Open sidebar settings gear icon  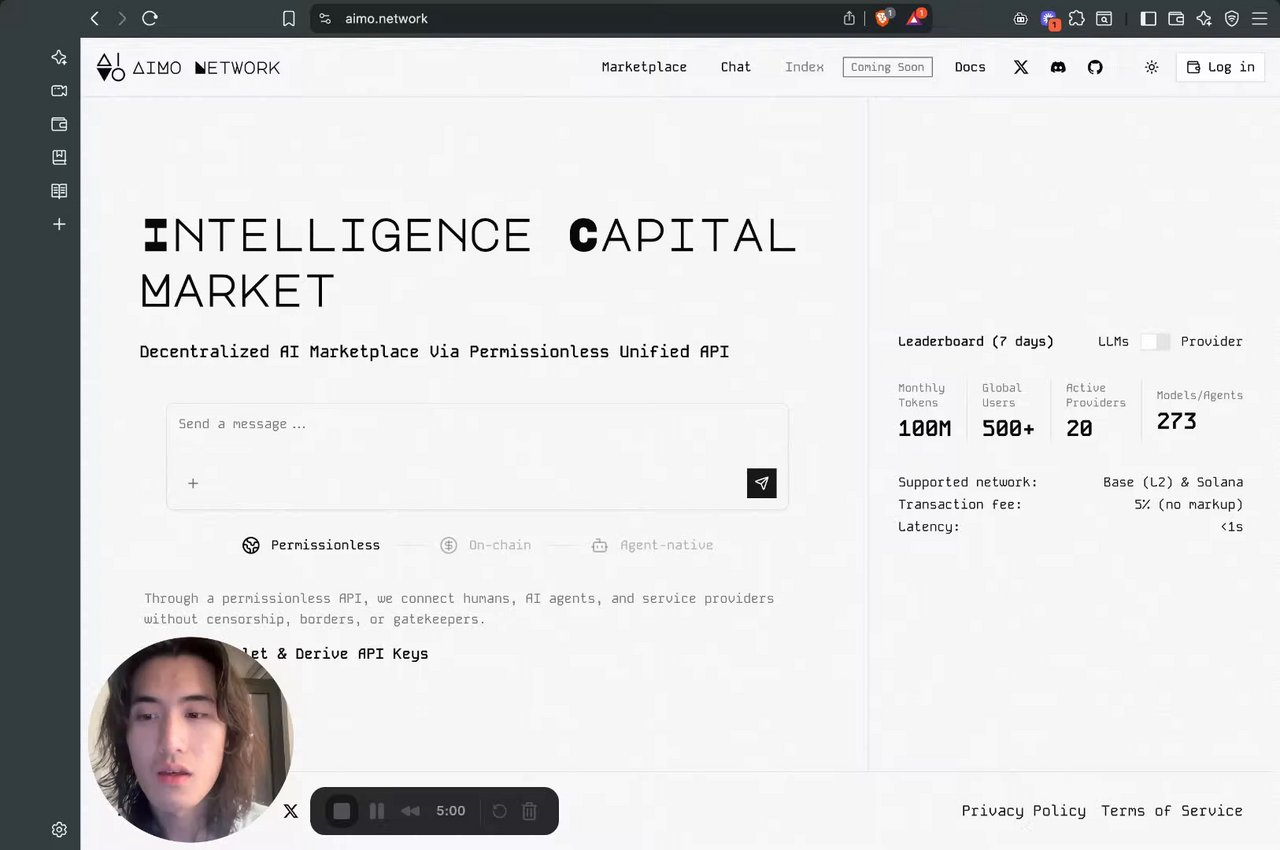tap(59, 830)
